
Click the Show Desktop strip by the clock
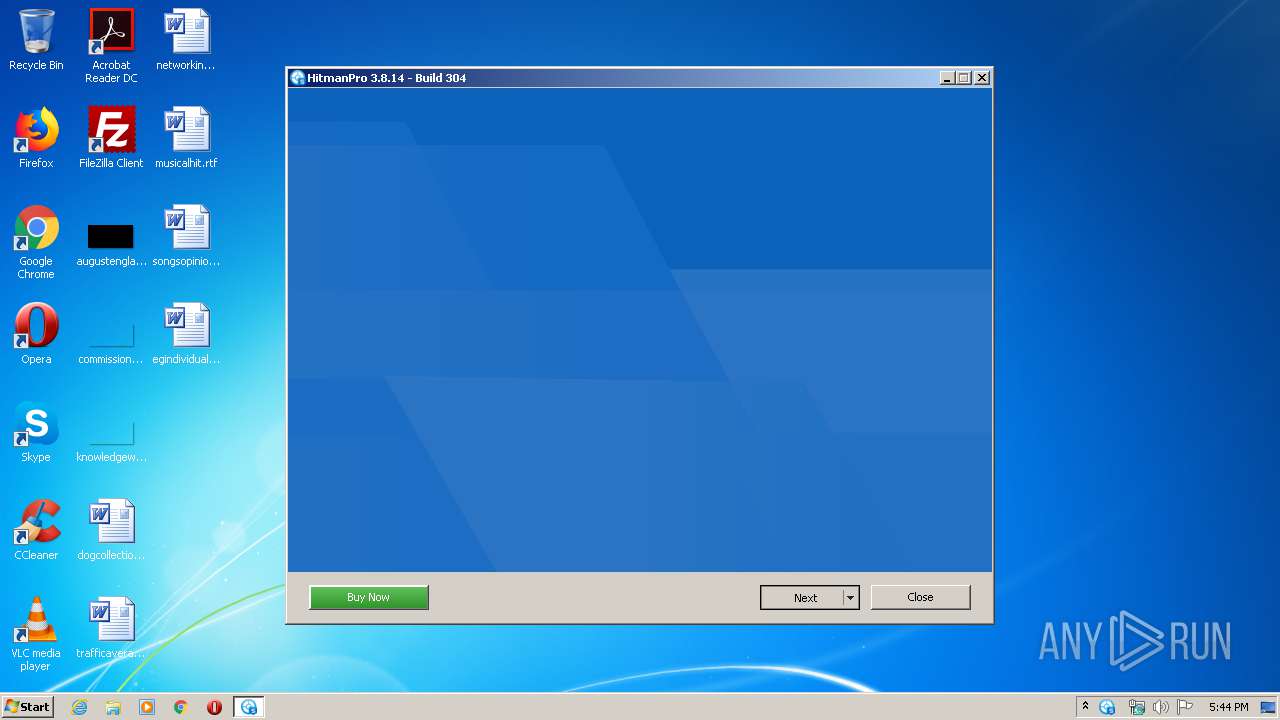[x=1270, y=707]
